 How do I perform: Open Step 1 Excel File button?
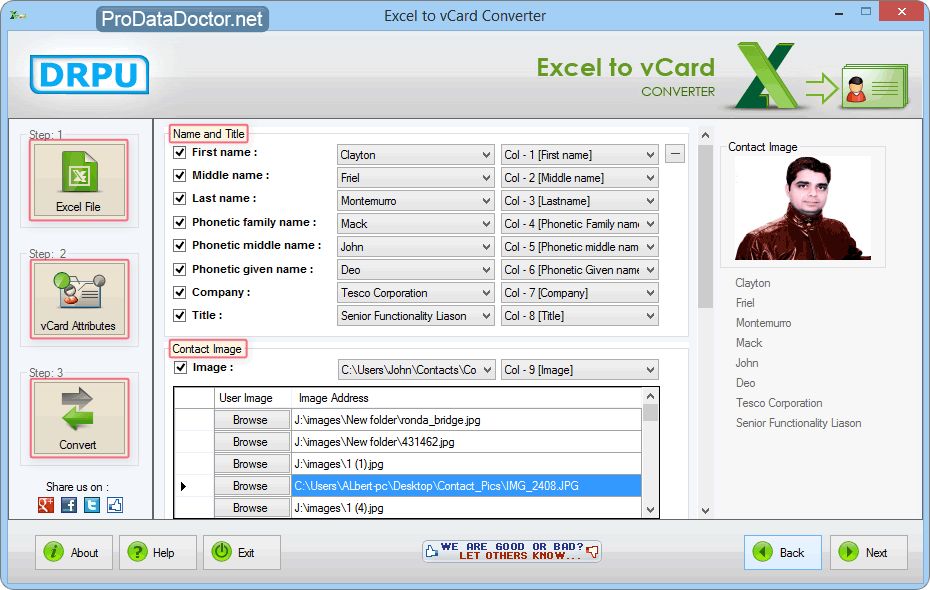(78, 180)
